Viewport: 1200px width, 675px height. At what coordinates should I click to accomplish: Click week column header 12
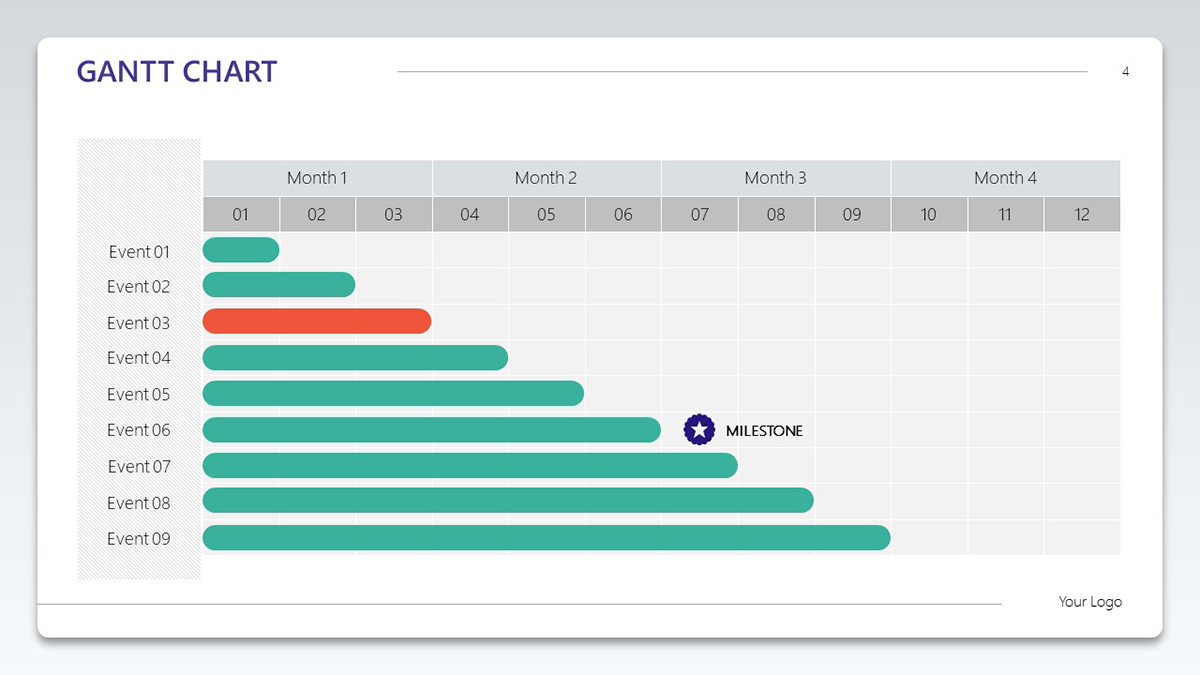(1082, 214)
